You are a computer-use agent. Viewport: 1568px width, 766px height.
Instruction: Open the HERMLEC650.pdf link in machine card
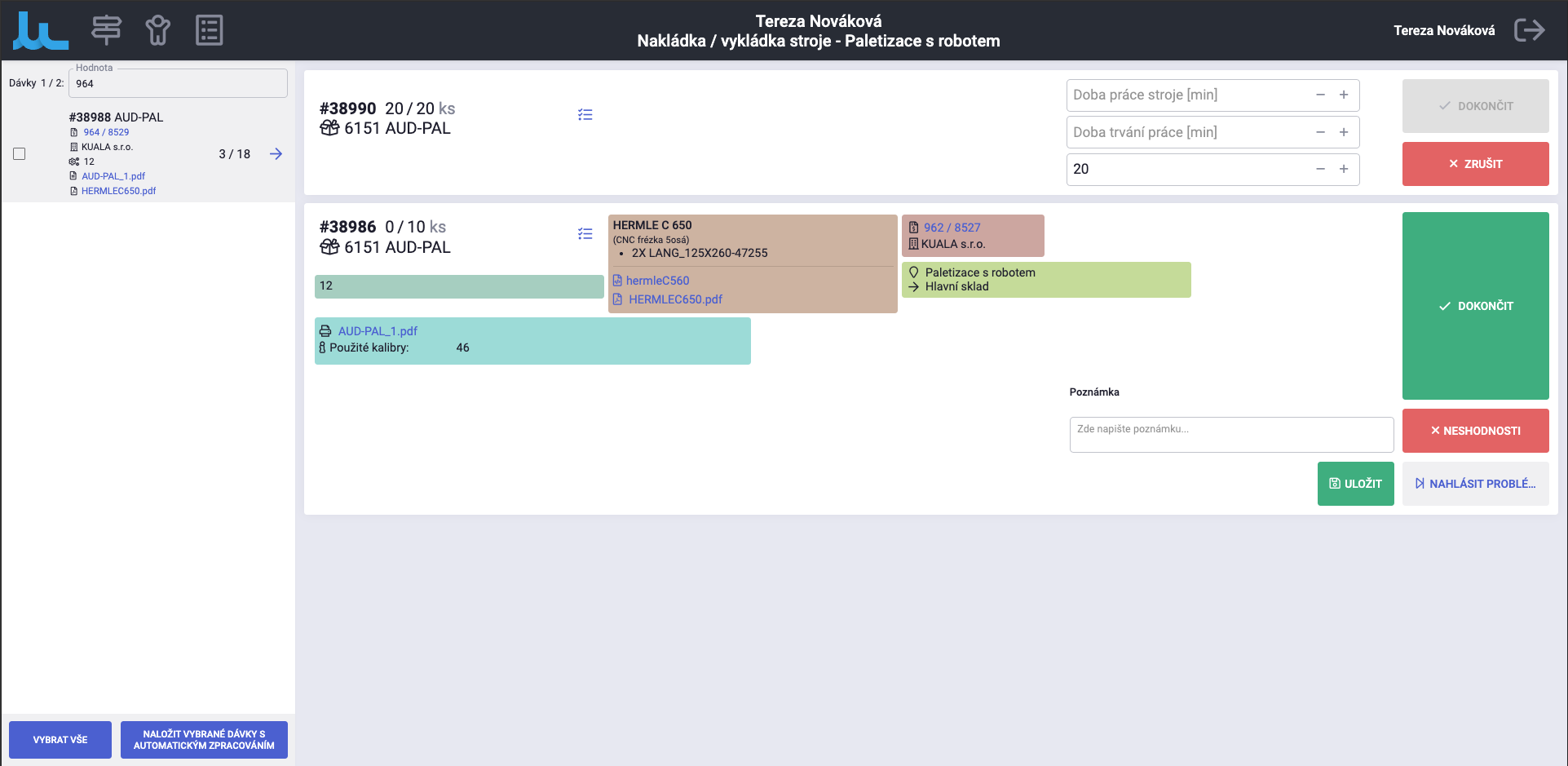tap(675, 299)
